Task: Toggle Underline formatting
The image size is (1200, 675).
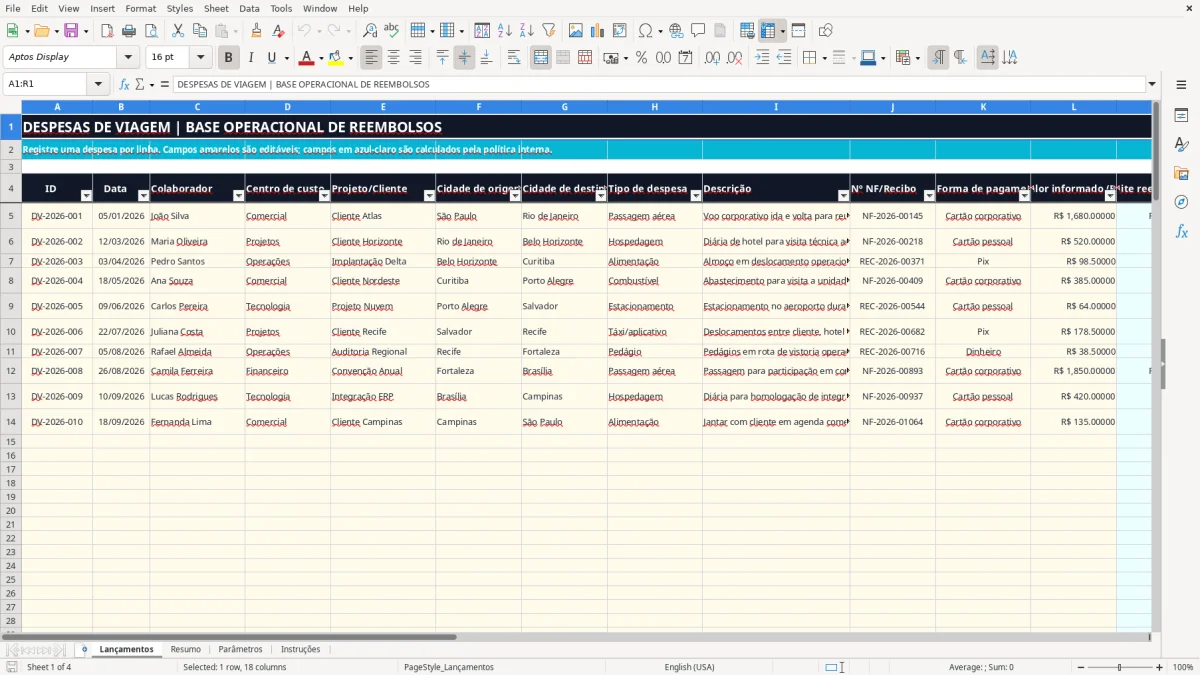Action: pos(271,58)
